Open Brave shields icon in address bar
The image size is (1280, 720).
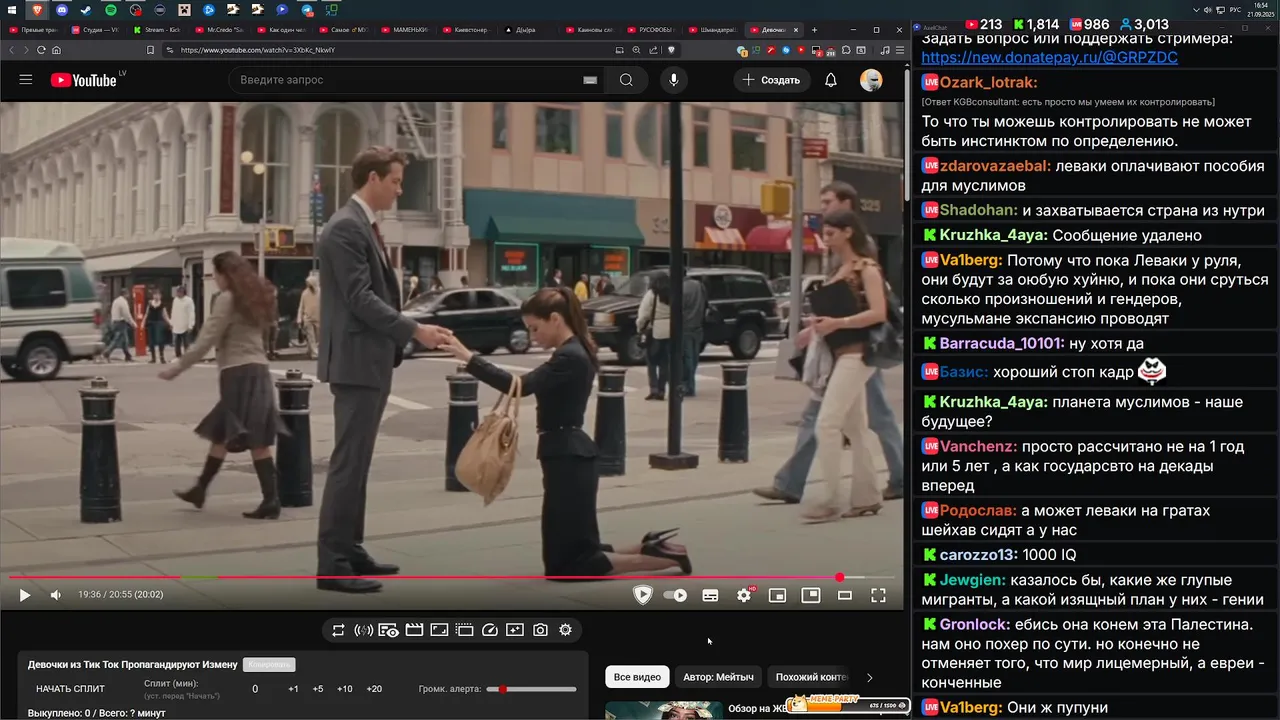[671, 50]
